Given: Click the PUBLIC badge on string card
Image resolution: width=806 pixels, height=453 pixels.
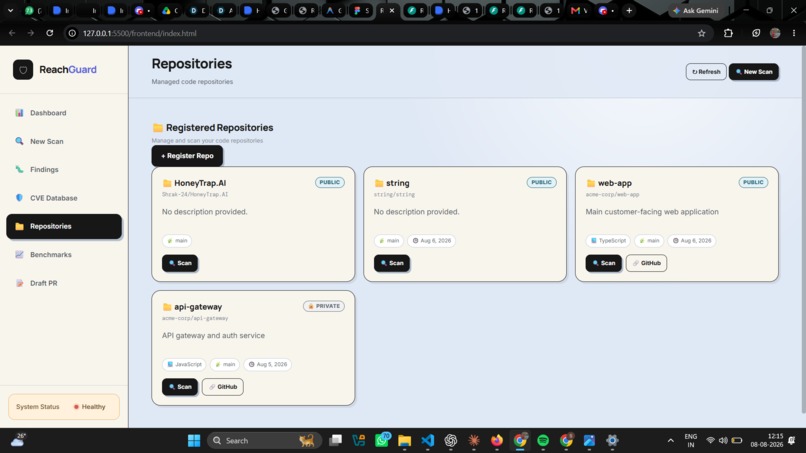Looking at the screenshot, I should point(541,183).
